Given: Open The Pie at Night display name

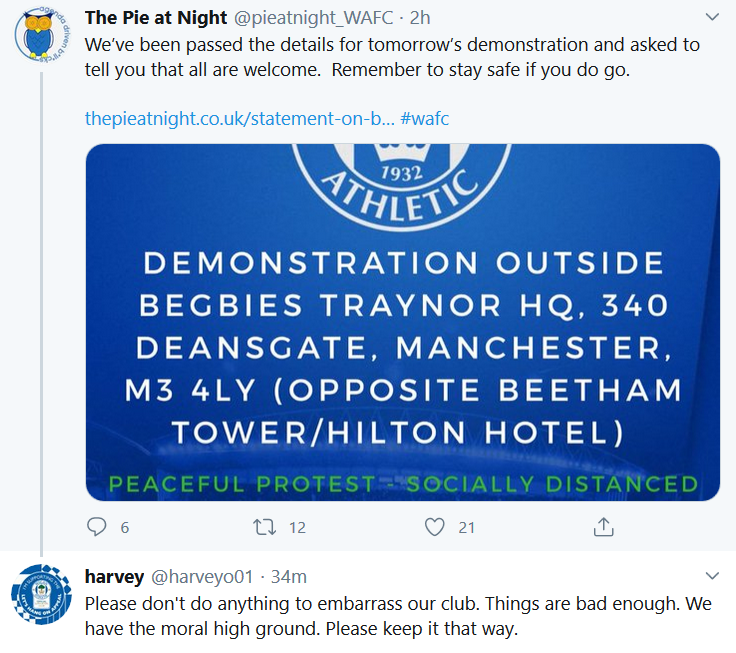Looking at the screenshot, I should (155, 18).
